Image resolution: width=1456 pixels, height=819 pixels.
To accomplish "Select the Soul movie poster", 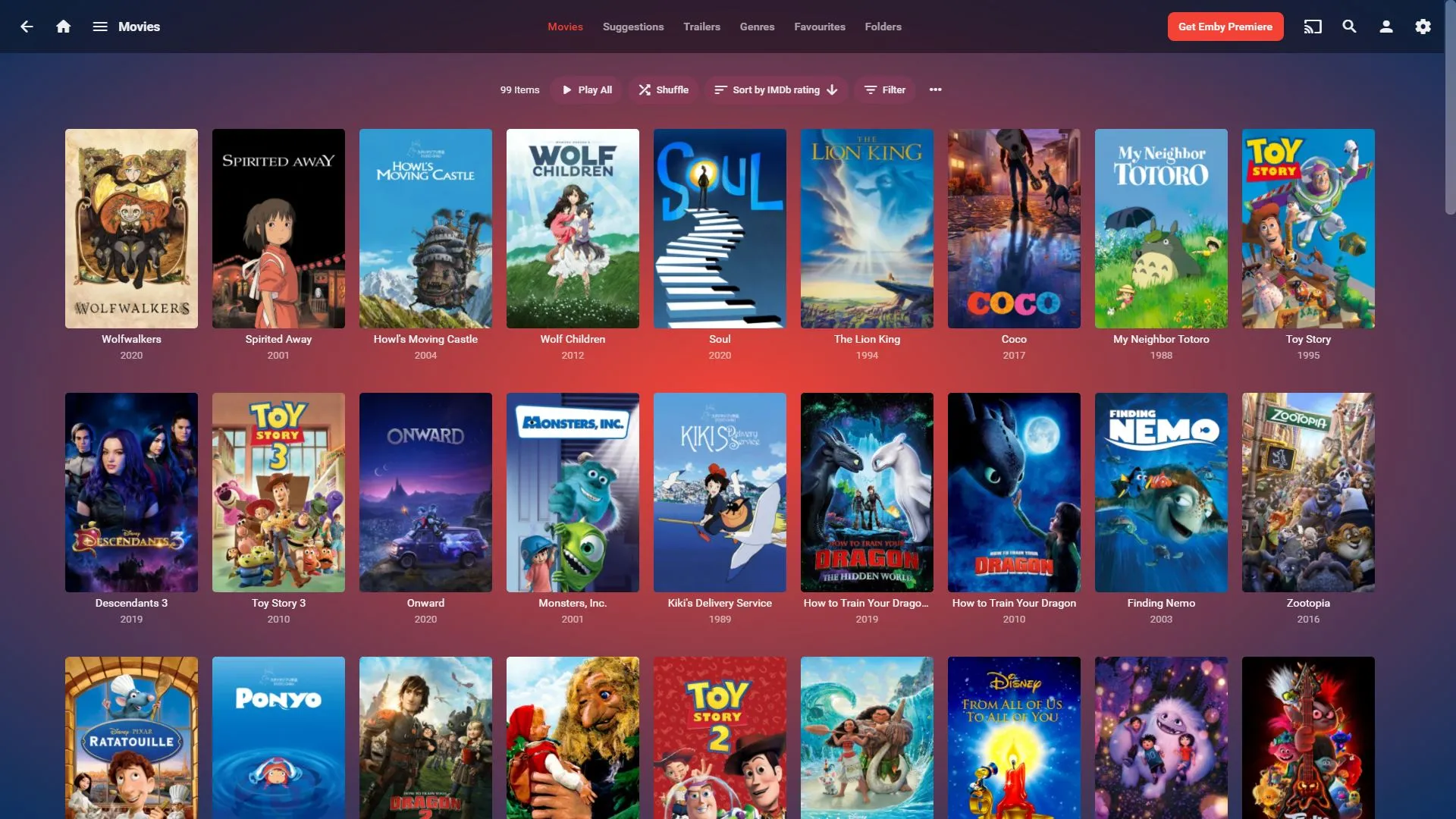I will pyautogui.click(x=720, y=228).
